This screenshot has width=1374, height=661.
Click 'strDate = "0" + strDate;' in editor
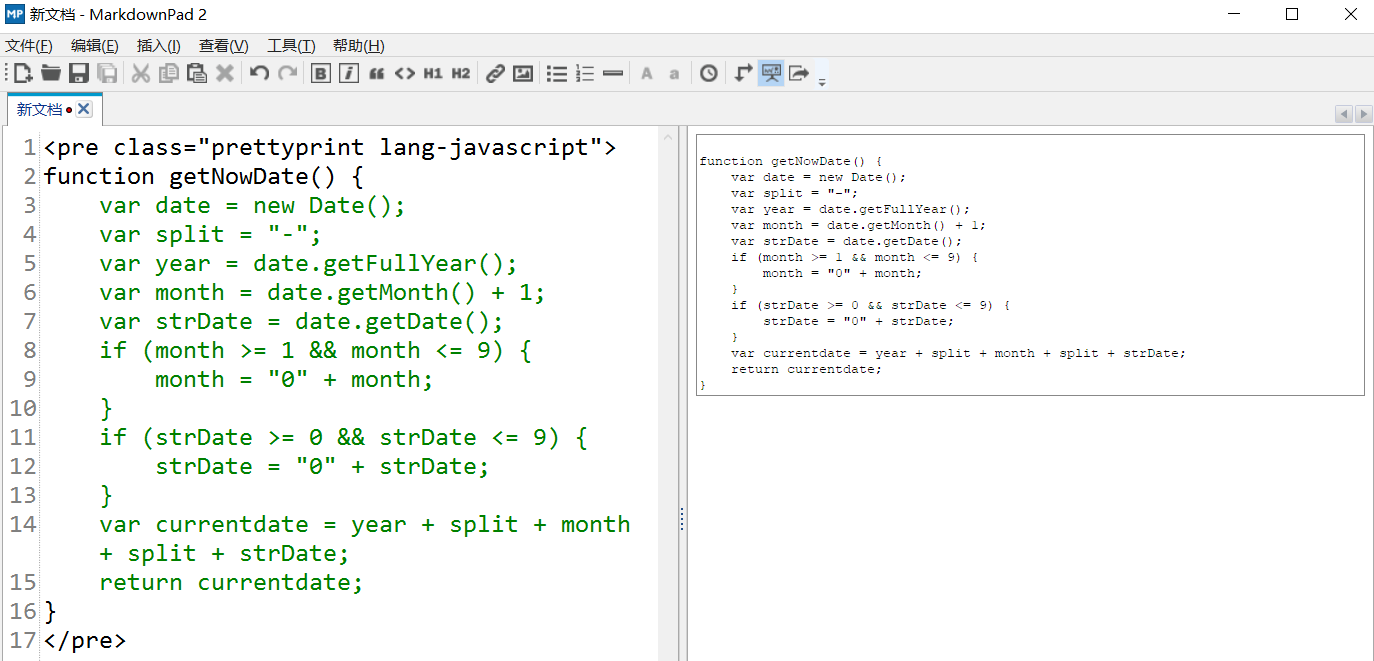(322, 467)
